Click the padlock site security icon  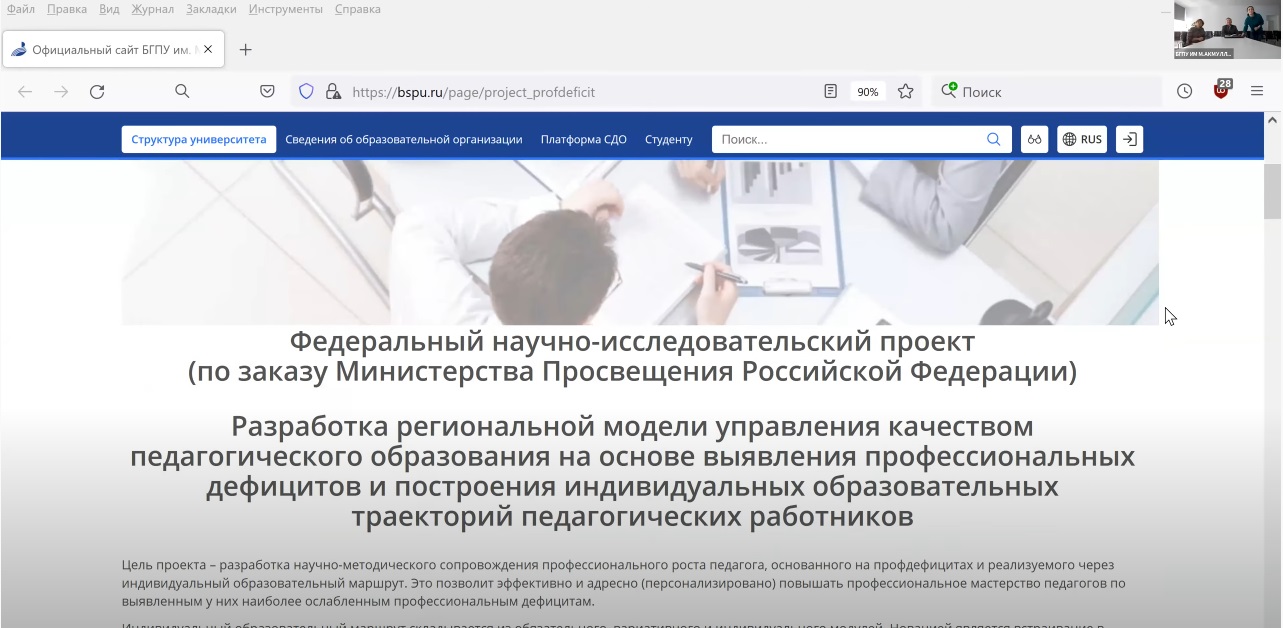[x=333, y=92]
